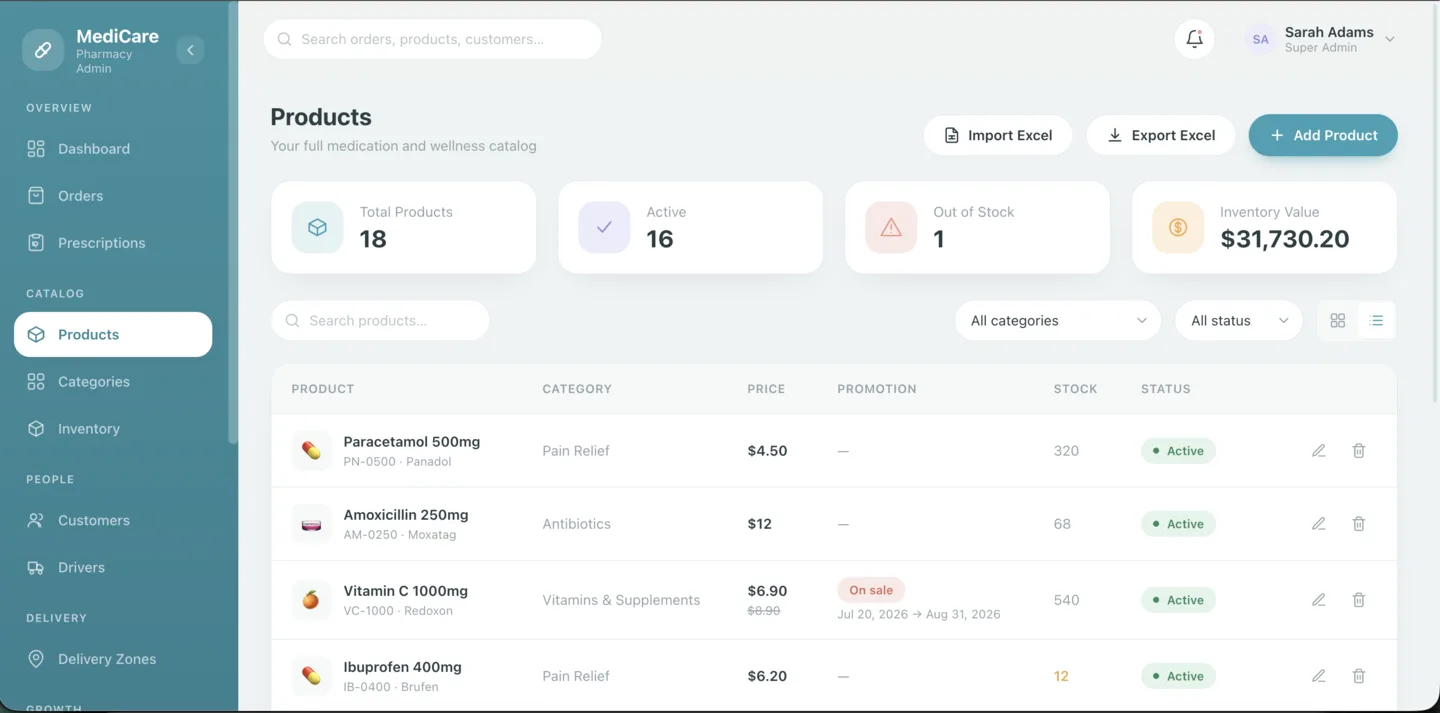Open the notifications bell
Viewport: 1440px width, 713px height.
1194,39
